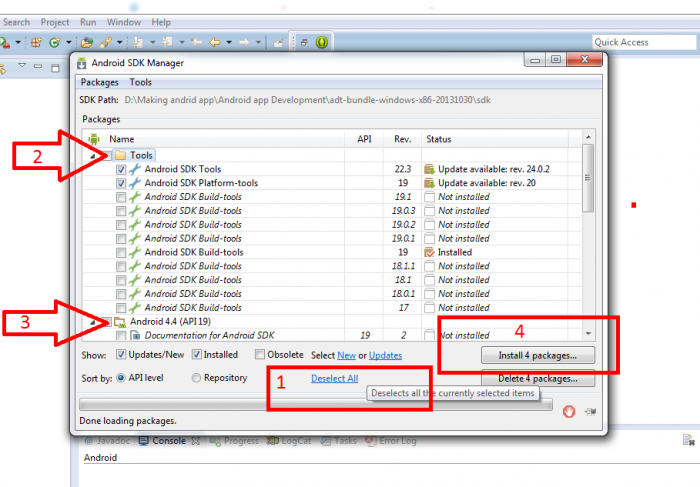Viewport: 700px width, 487px height.
Task: Click the Next Annotation toolbar icon
Action: click(138, 42)
